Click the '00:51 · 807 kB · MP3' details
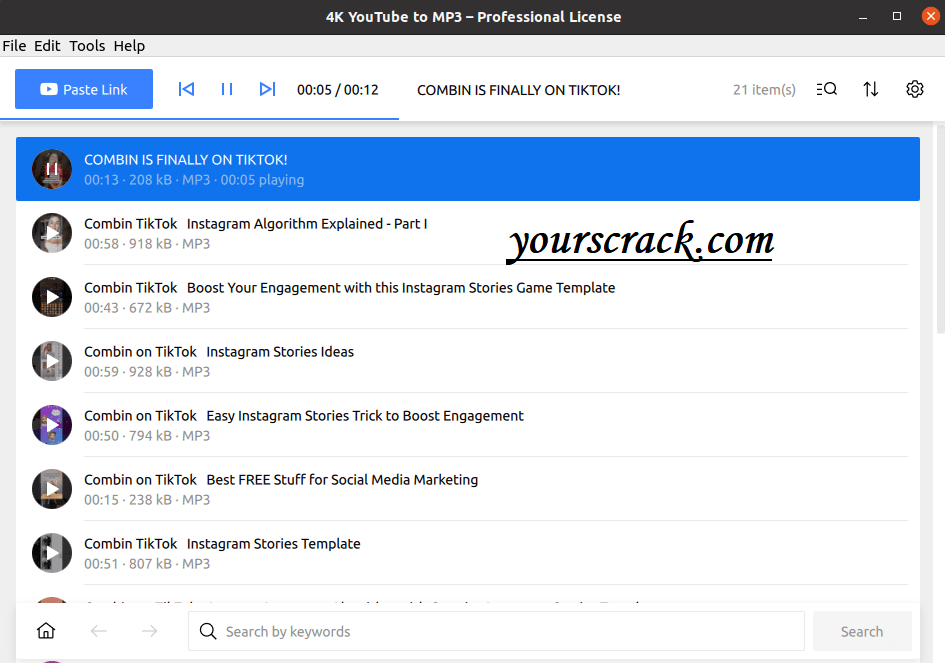The width and height of the screenshot is (945, 663). (x=147, y=564)
